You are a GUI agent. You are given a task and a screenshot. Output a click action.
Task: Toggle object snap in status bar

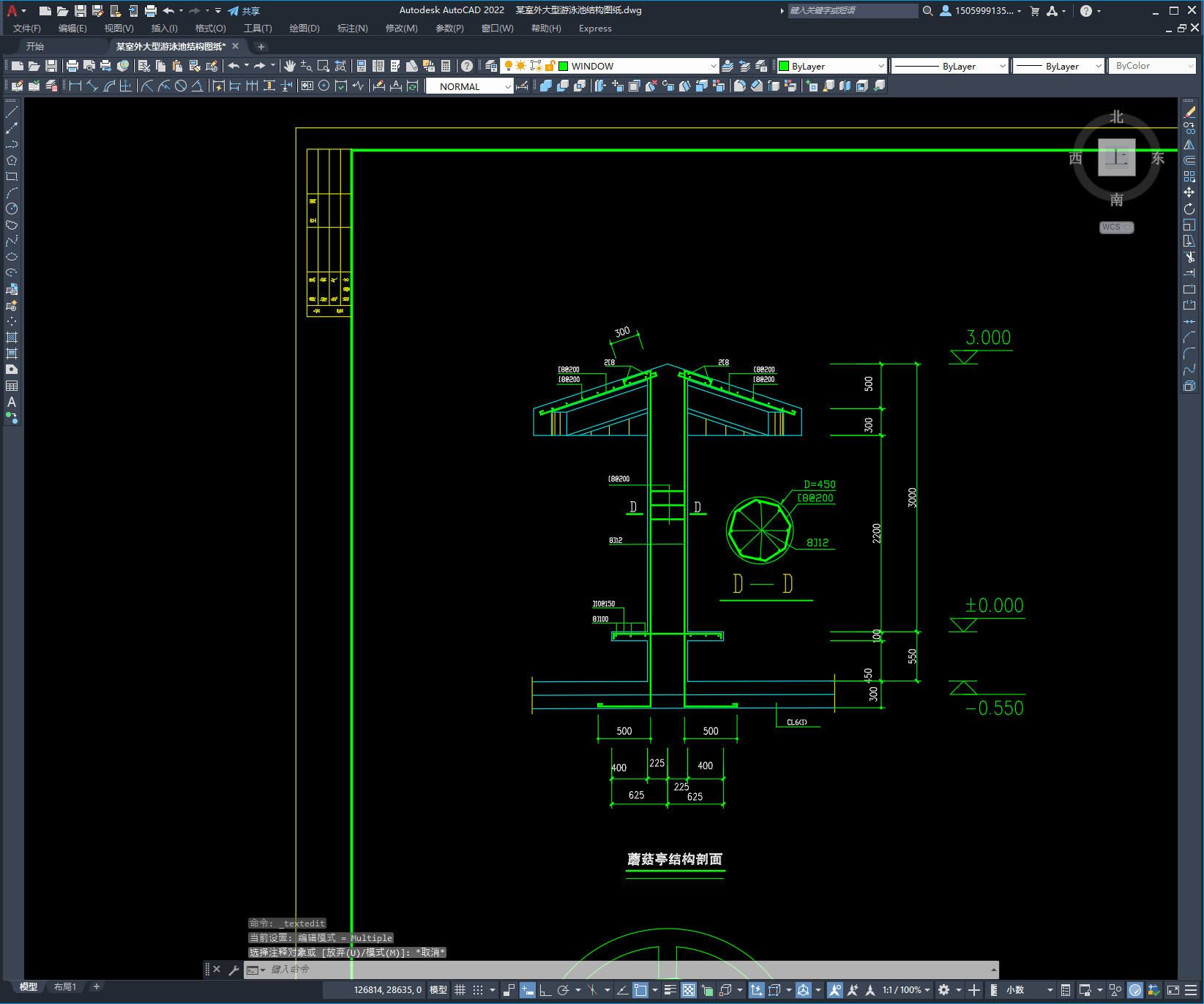coord(640,990)
